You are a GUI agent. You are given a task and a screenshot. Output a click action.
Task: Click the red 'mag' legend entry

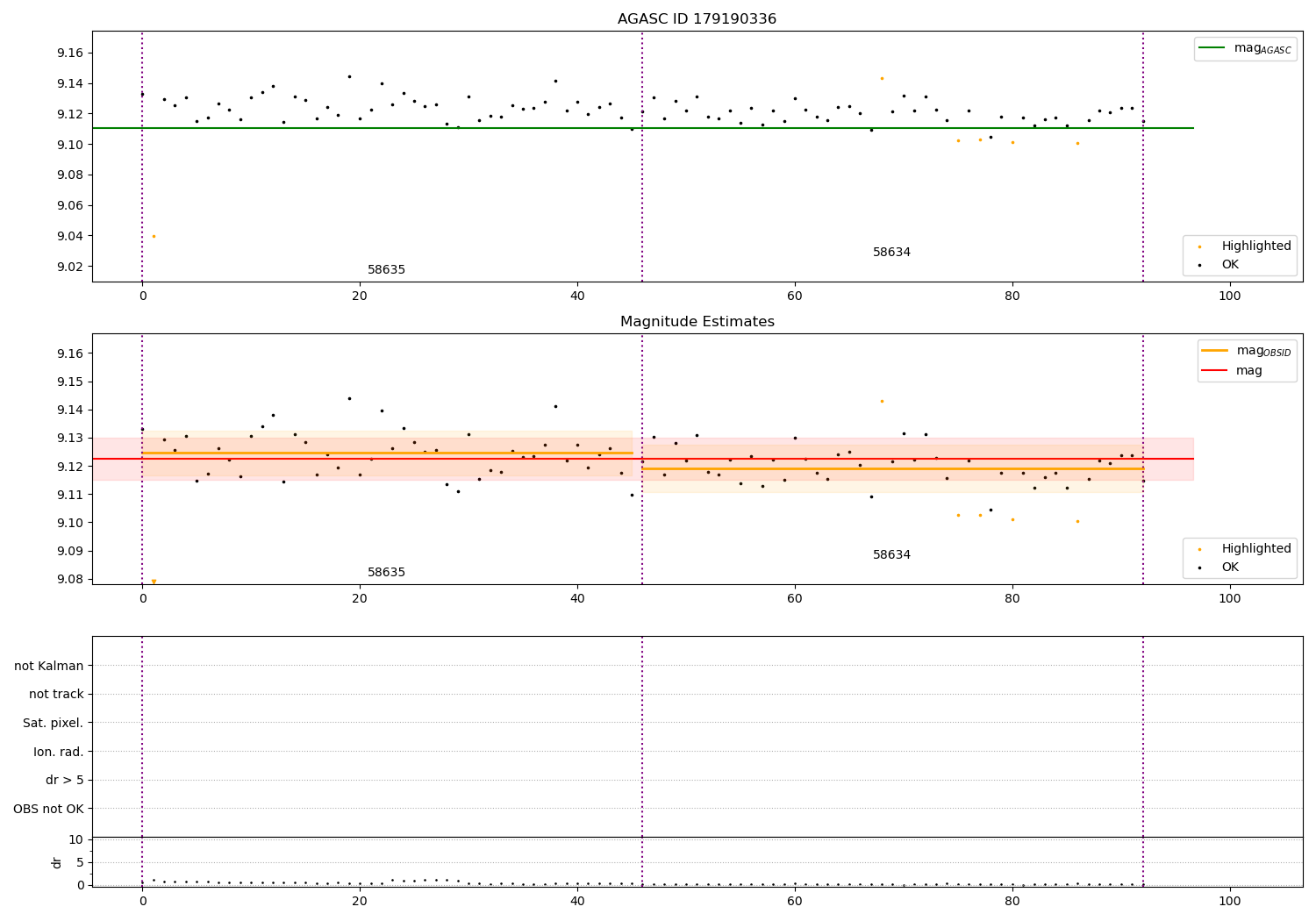click(x=1233, y=371)
